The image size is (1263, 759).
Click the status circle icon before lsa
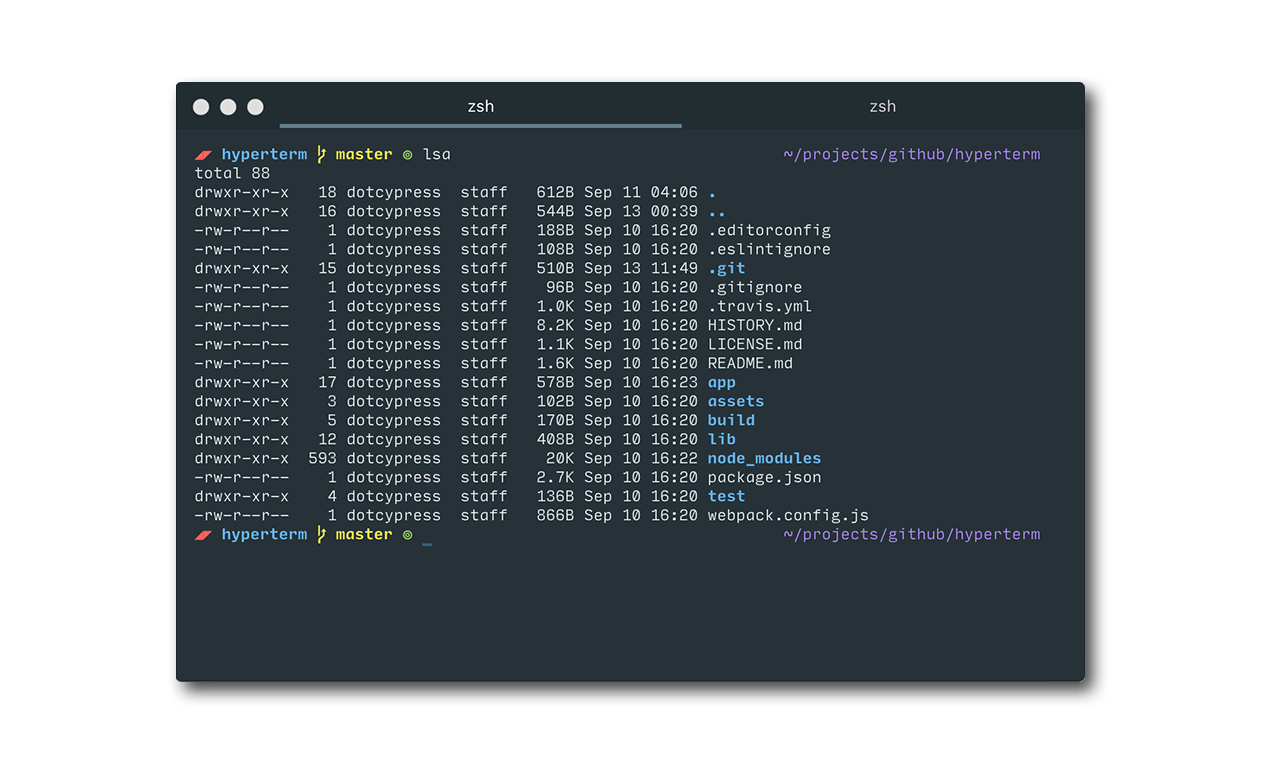(x=407, y=155)
